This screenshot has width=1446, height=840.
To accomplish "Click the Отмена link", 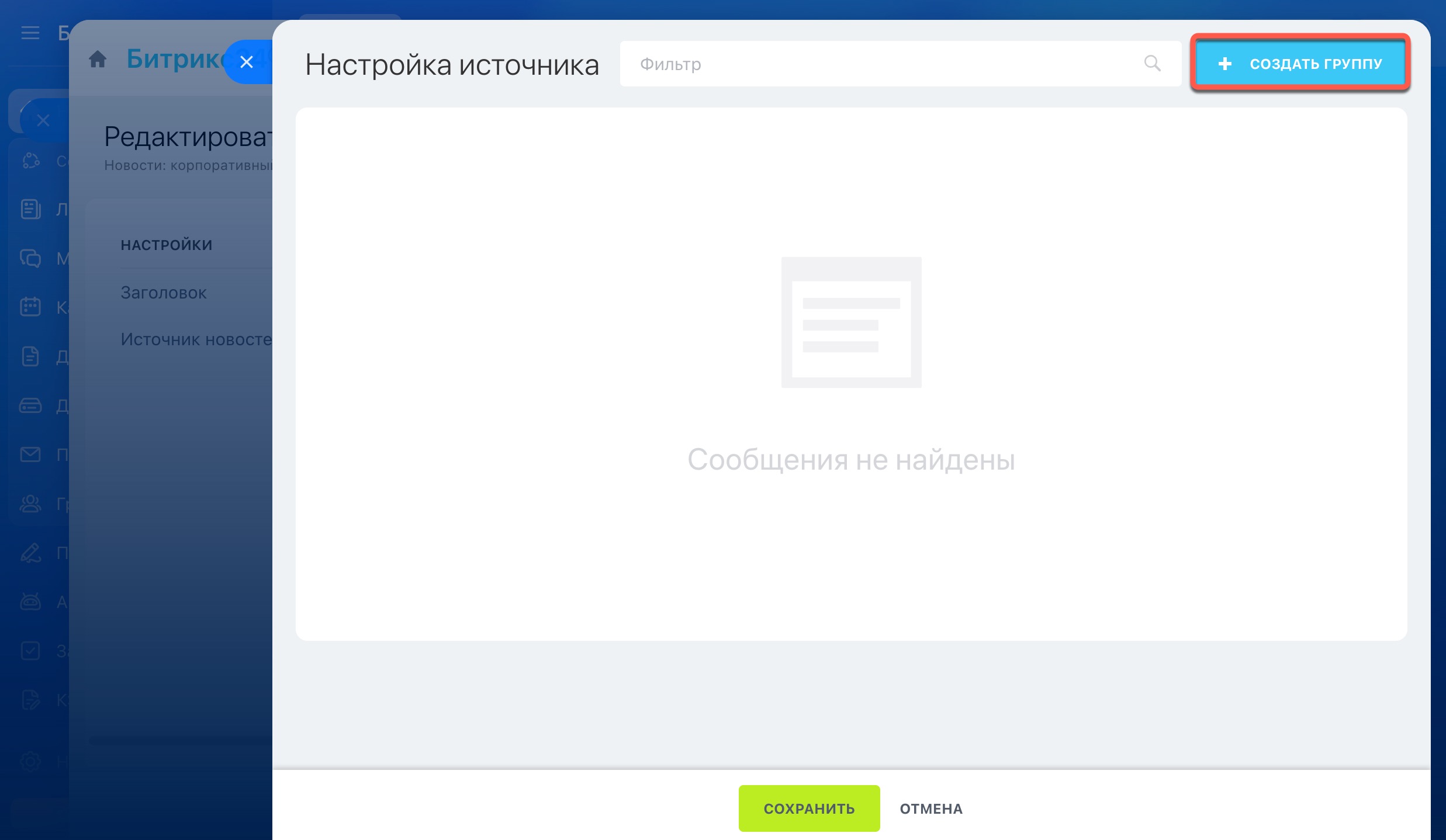I will (x=931, y=808).
